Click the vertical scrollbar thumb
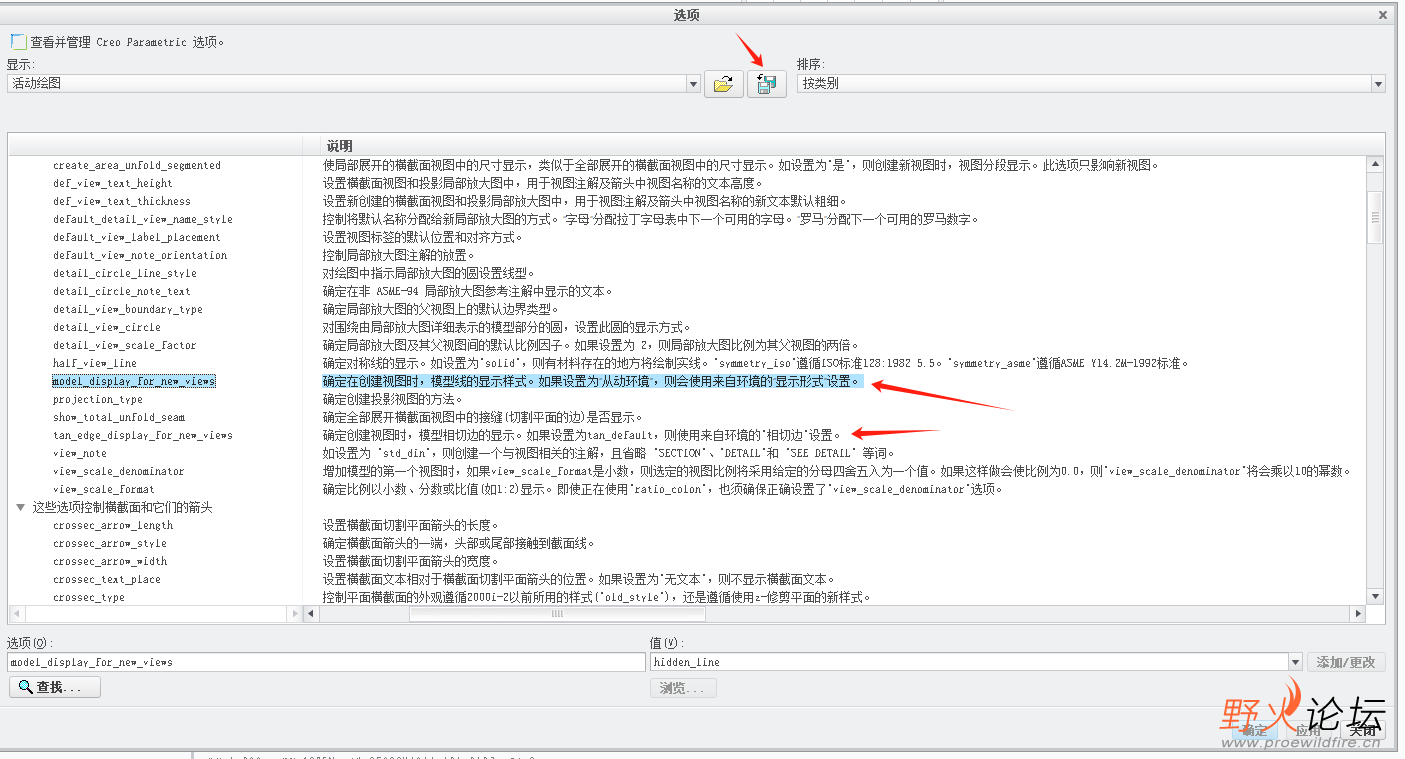Screen dimensions: 1405x759 [1376, 217]
